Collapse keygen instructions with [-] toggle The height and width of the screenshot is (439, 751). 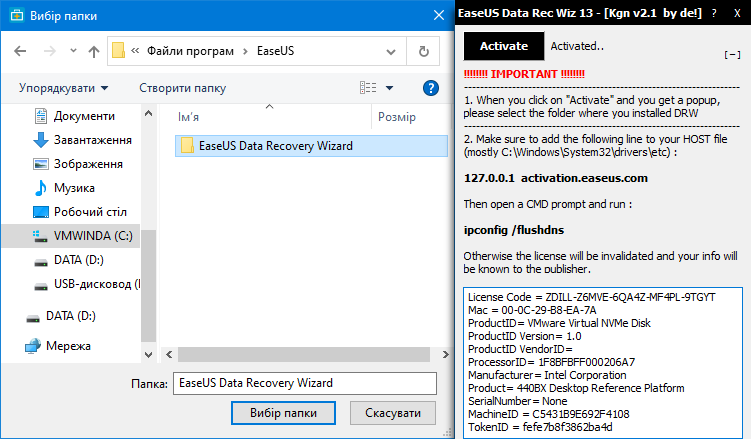[x=732, y=55]
